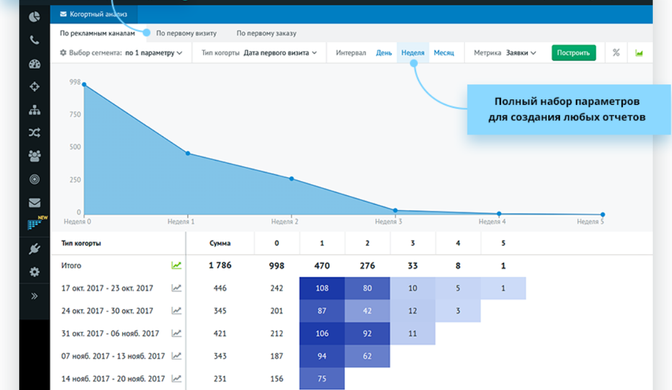Open the phone calls section in sidebar

(34, 40)
